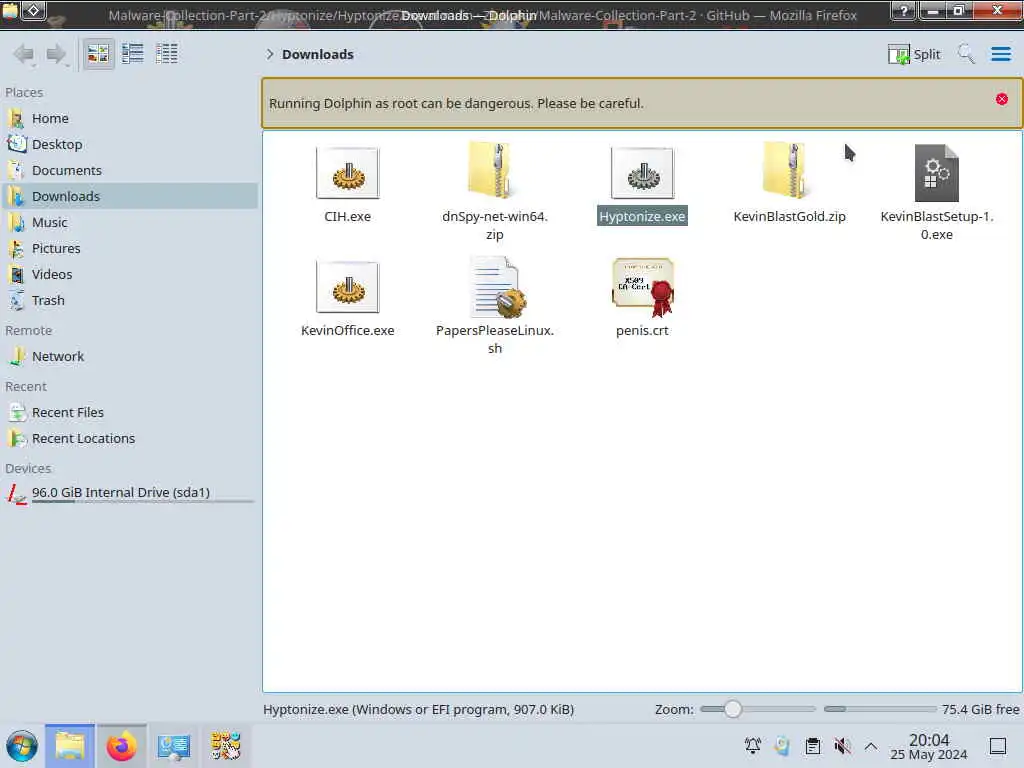Toggle the titlebar keep-above pin button
Viewport: 1024px width, 768px height.
pos(33,10)
